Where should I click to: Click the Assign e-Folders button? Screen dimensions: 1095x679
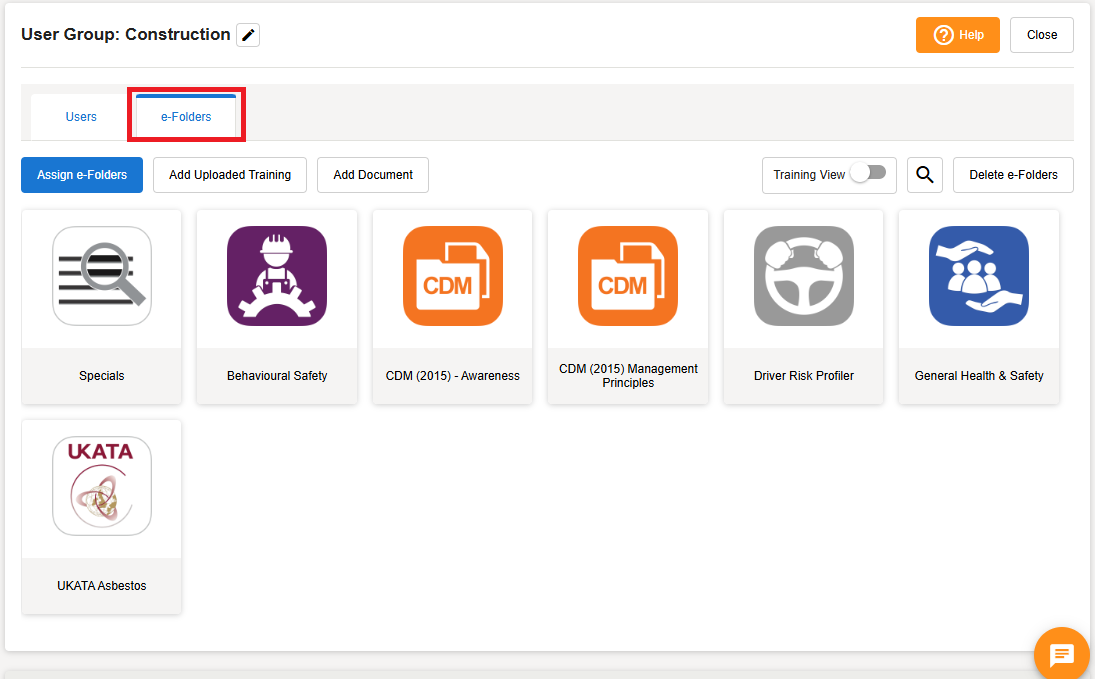coord(82,175)
